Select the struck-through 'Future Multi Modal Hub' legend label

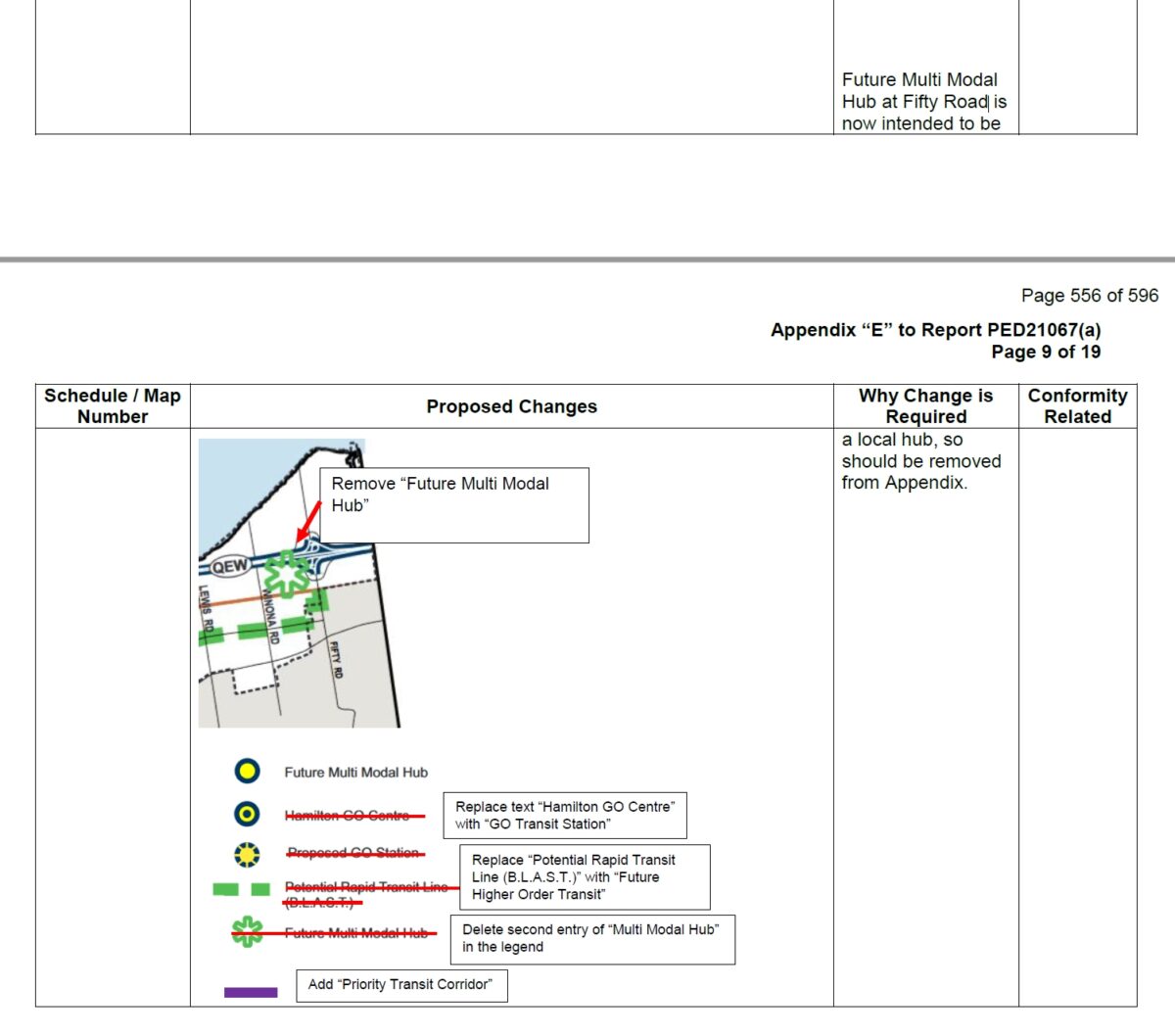coord(356,933)
